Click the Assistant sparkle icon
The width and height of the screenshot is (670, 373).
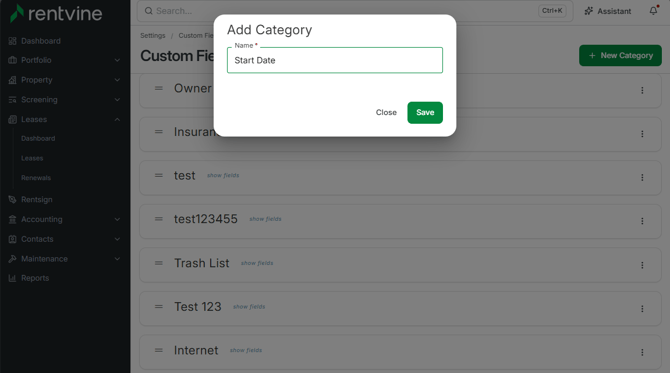click(589, 11)
